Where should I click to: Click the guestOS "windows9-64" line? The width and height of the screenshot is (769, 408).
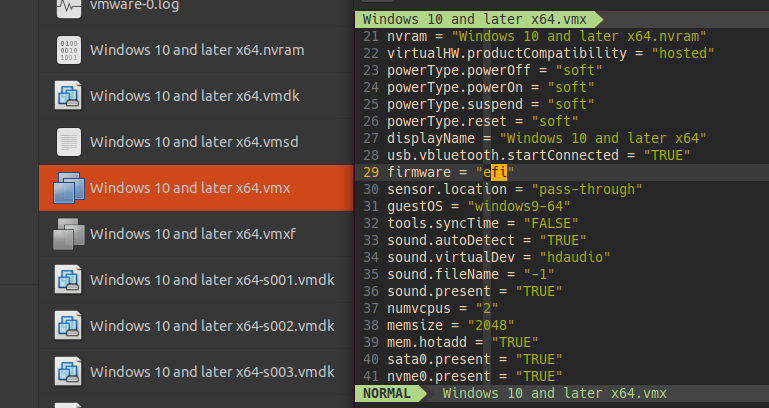click(479, 206)
